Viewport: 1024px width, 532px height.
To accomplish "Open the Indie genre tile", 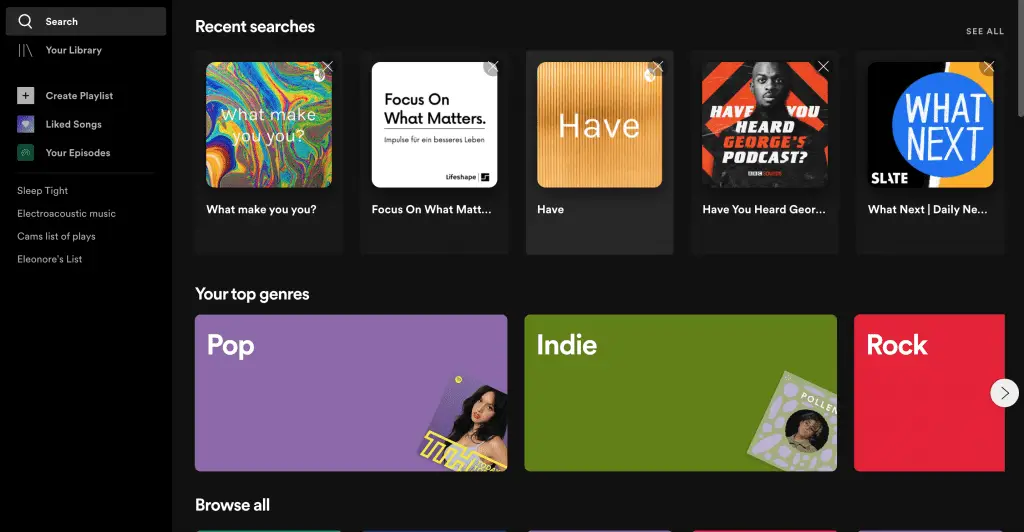I will [x=680, y=393].
